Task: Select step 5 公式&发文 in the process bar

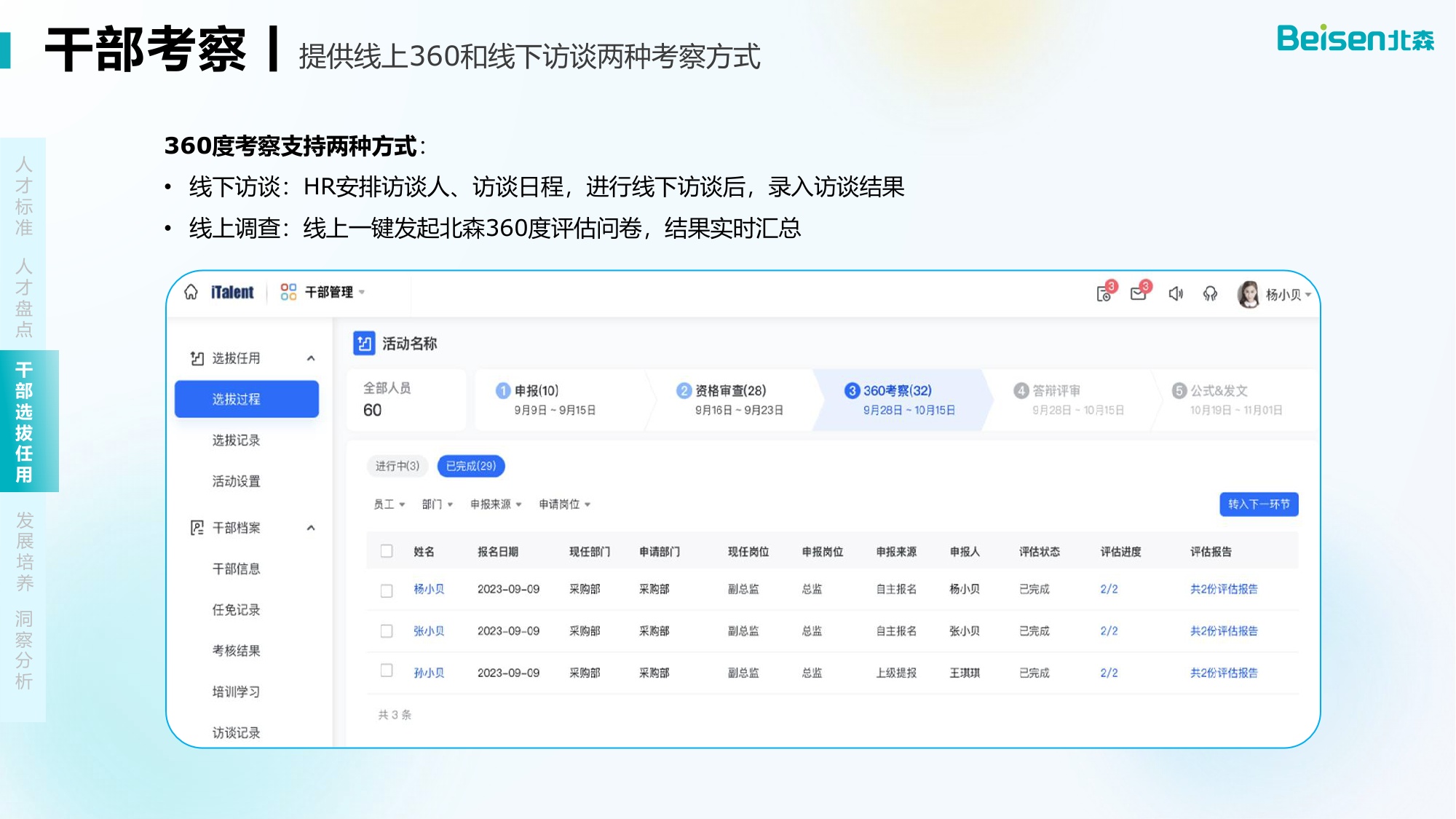Action: 1235,400
